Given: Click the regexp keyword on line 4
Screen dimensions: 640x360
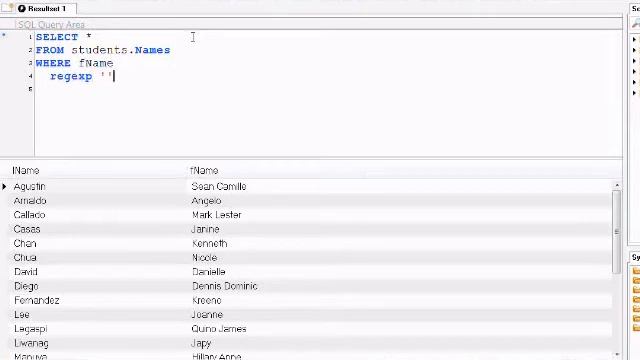Looking at the screenshot, I should pyautogui.click(x=71, y=76).
